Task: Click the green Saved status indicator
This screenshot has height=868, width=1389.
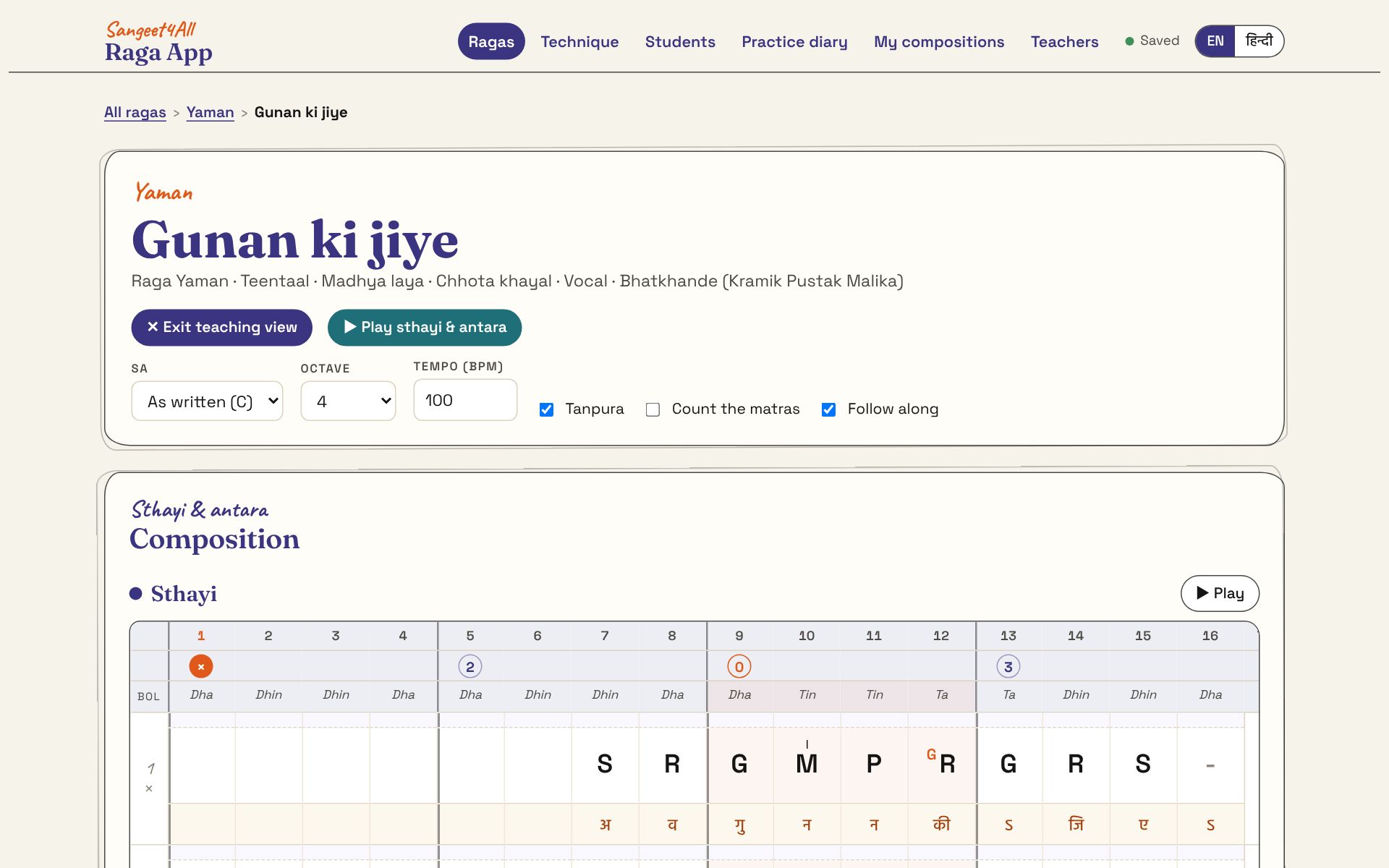Action: [x=1152, y=41]
